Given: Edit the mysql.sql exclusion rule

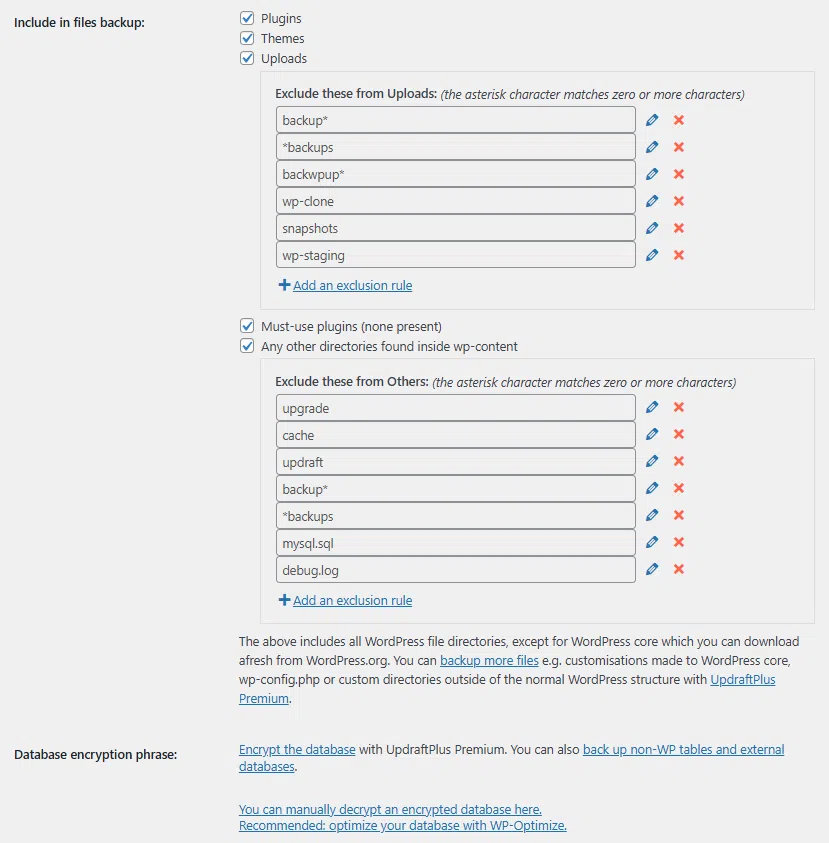Looking at the screenshot, I should (652, 543).
